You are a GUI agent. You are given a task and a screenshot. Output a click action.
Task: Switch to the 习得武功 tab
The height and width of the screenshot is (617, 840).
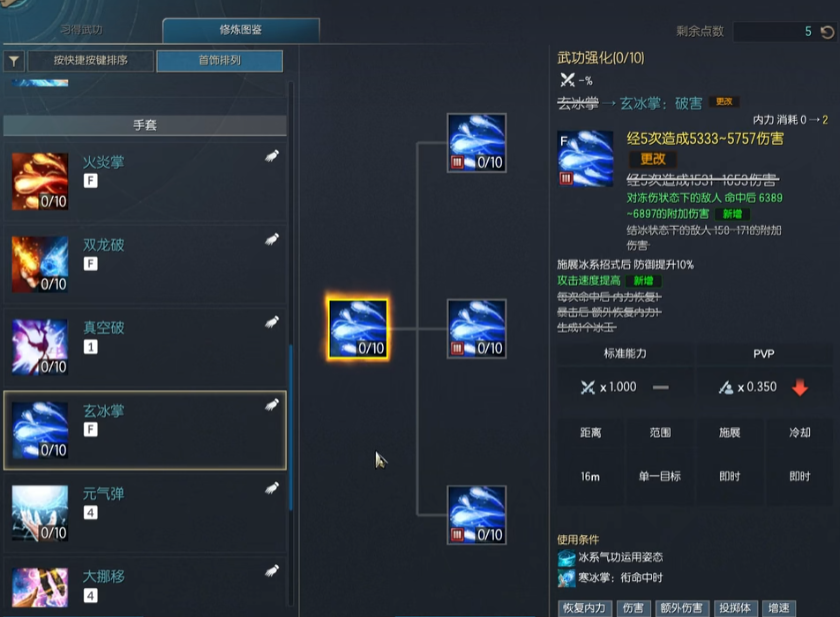(81, 30)
